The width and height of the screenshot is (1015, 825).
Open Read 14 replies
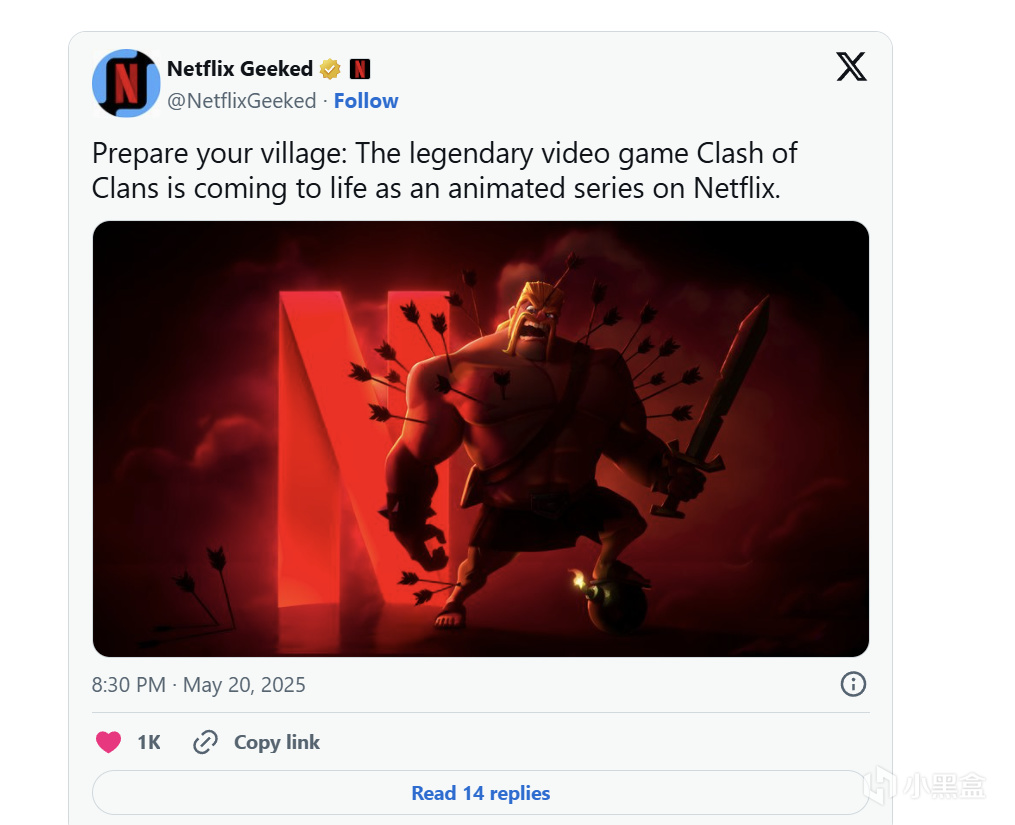[x=480, y=793]
